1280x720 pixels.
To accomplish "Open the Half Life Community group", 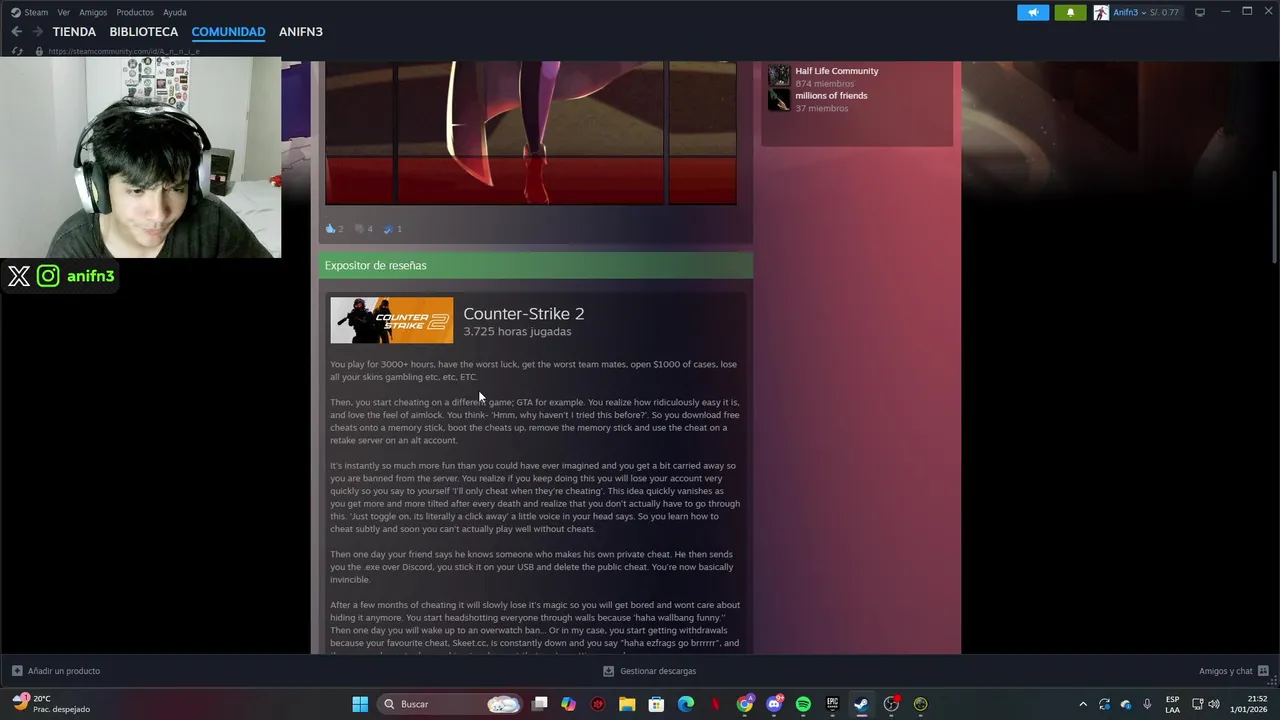I will [836, 71].
